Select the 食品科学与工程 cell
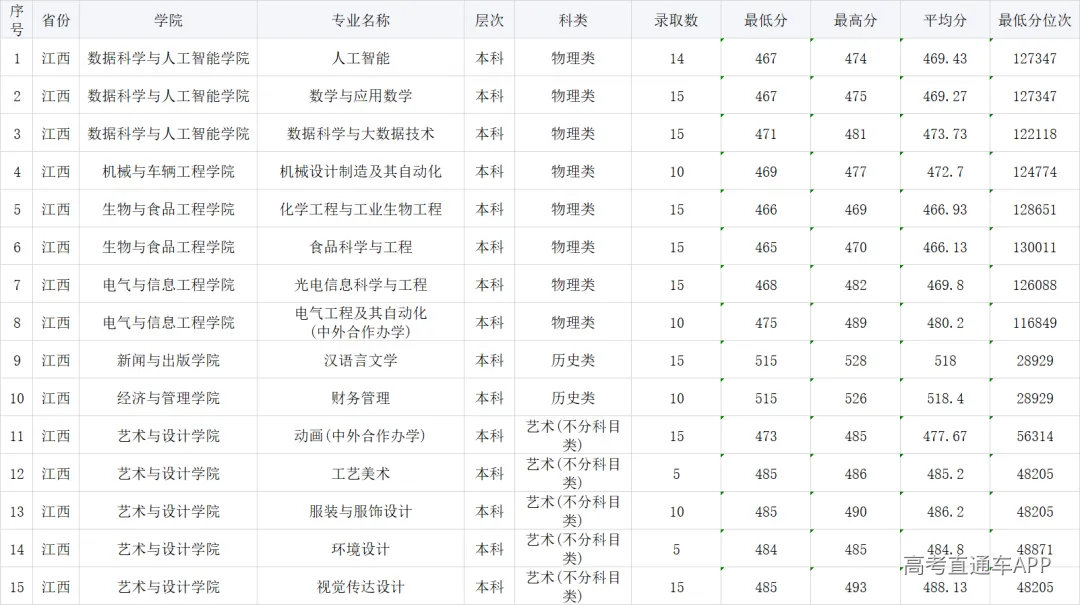Screen dimensions: 1080x605 [x=361, y=247]
